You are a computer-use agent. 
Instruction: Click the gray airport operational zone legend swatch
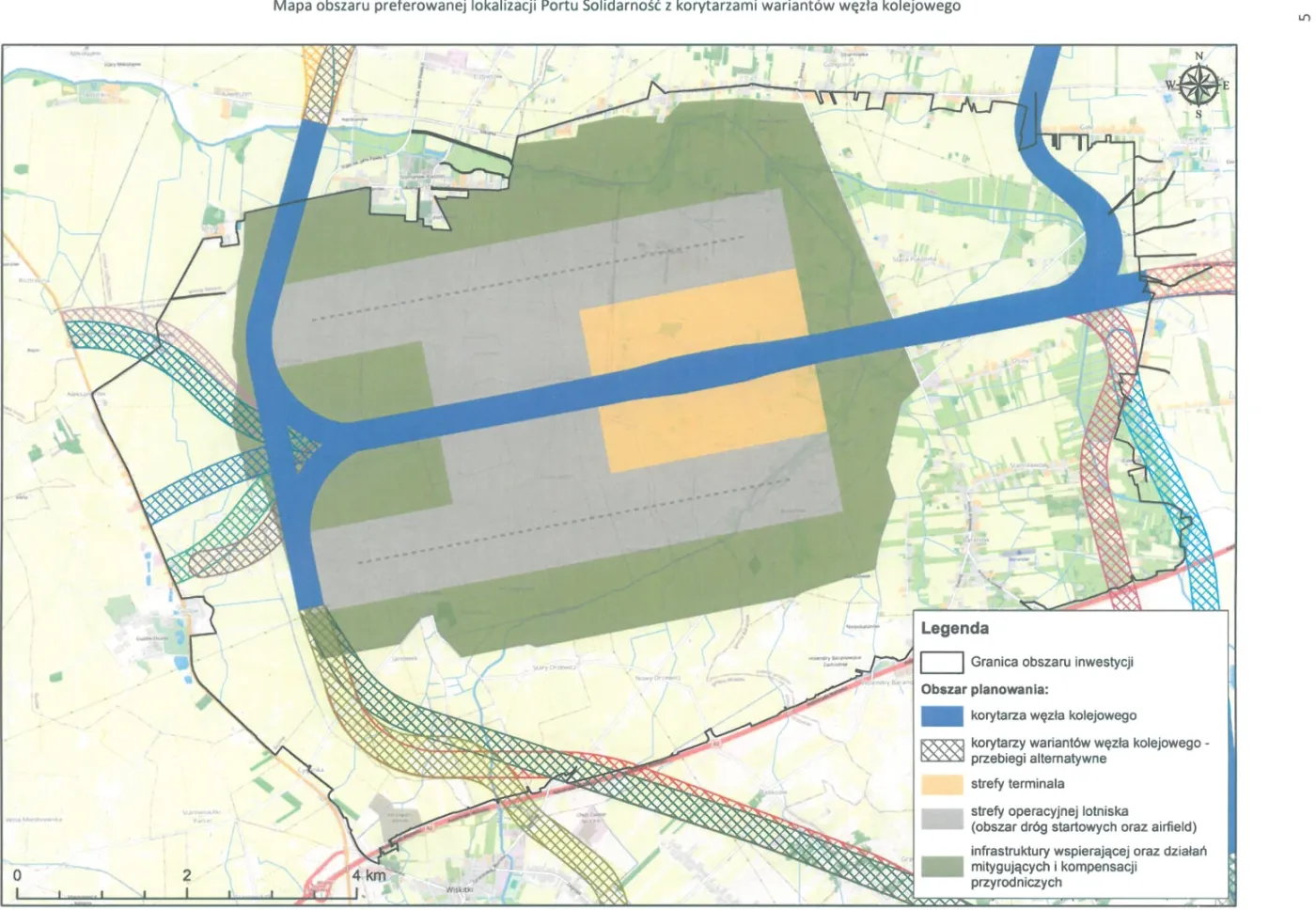point(941,819)
